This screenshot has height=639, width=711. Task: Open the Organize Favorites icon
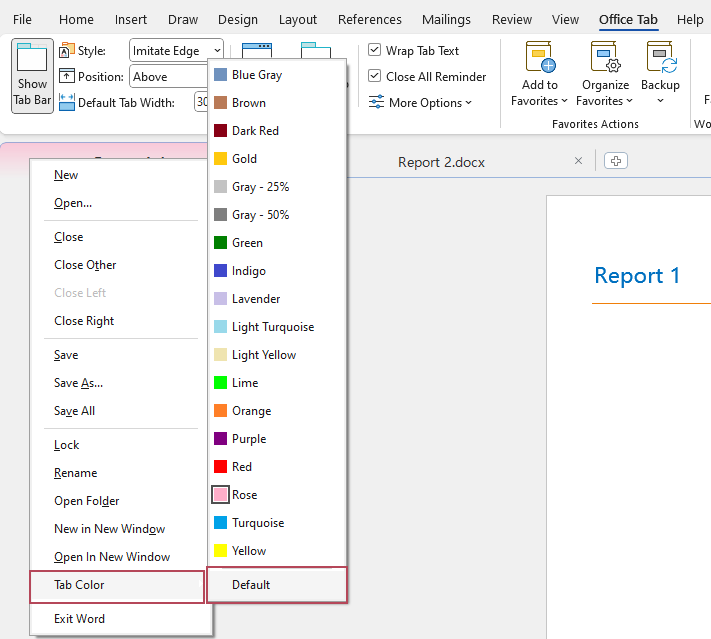point(605,58)
